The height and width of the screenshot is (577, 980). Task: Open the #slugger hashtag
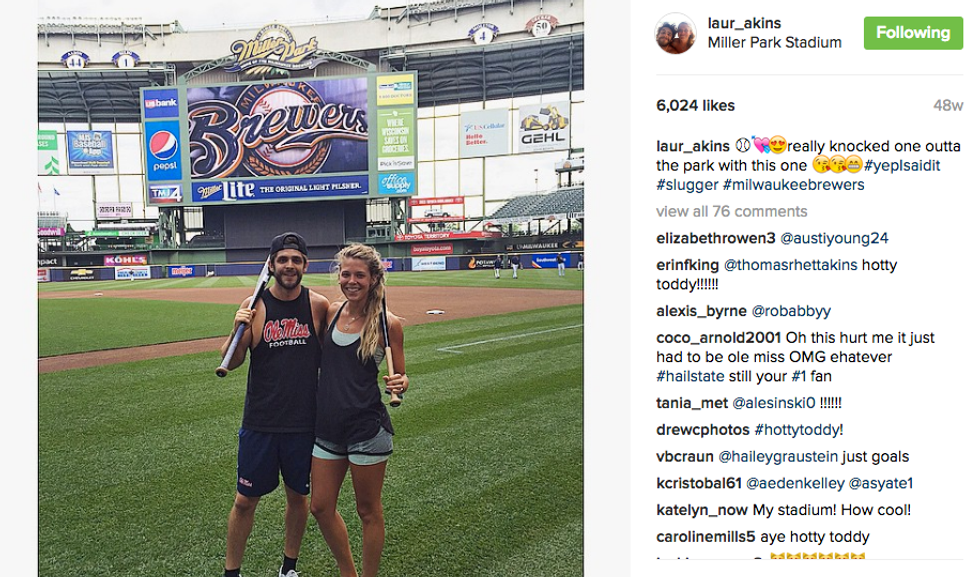point(687,184)
